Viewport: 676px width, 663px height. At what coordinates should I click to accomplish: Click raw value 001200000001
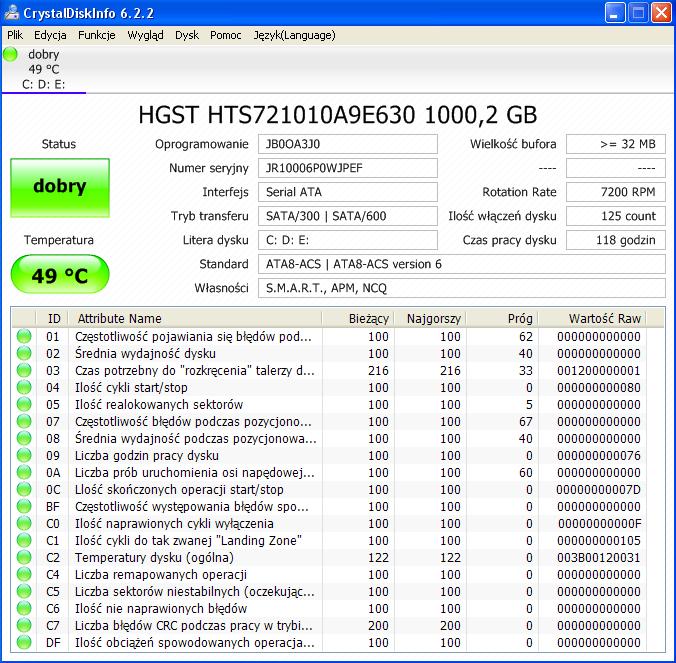pyautogui.click(x=598, y=370)
